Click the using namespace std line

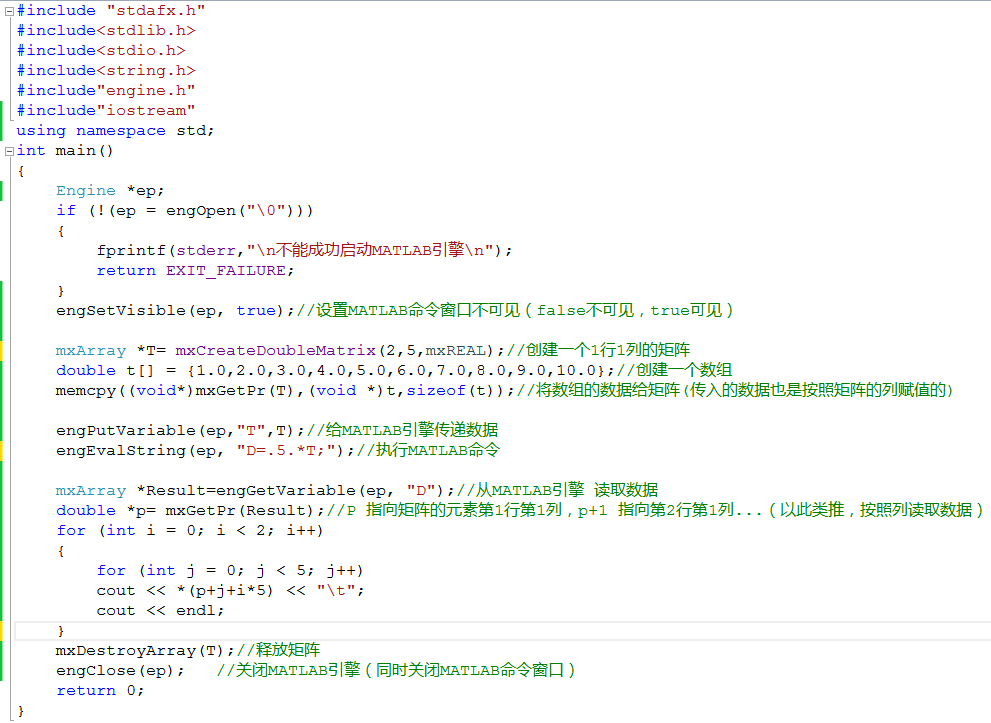point(115,131)
